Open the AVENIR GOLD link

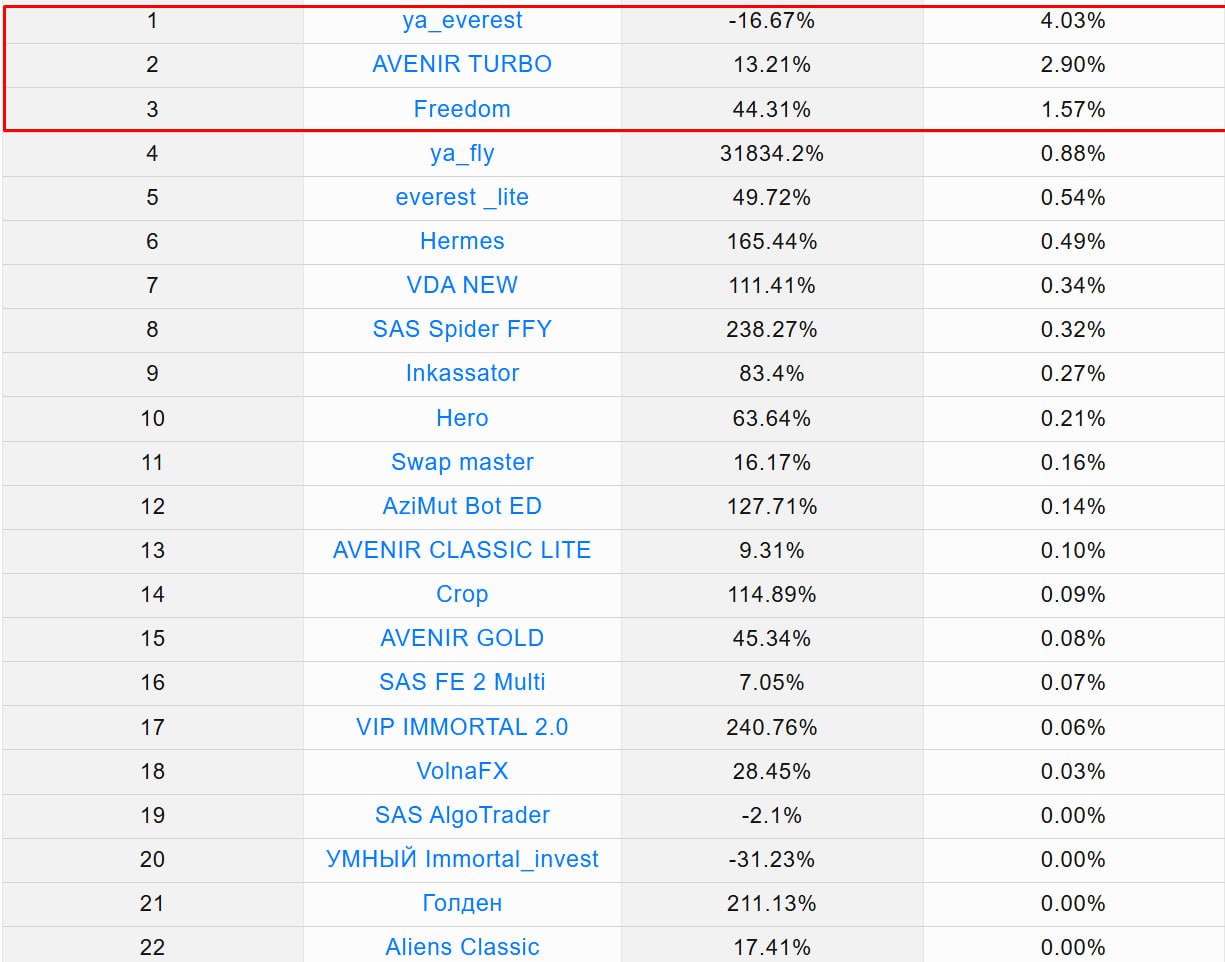tap(462, 638)
